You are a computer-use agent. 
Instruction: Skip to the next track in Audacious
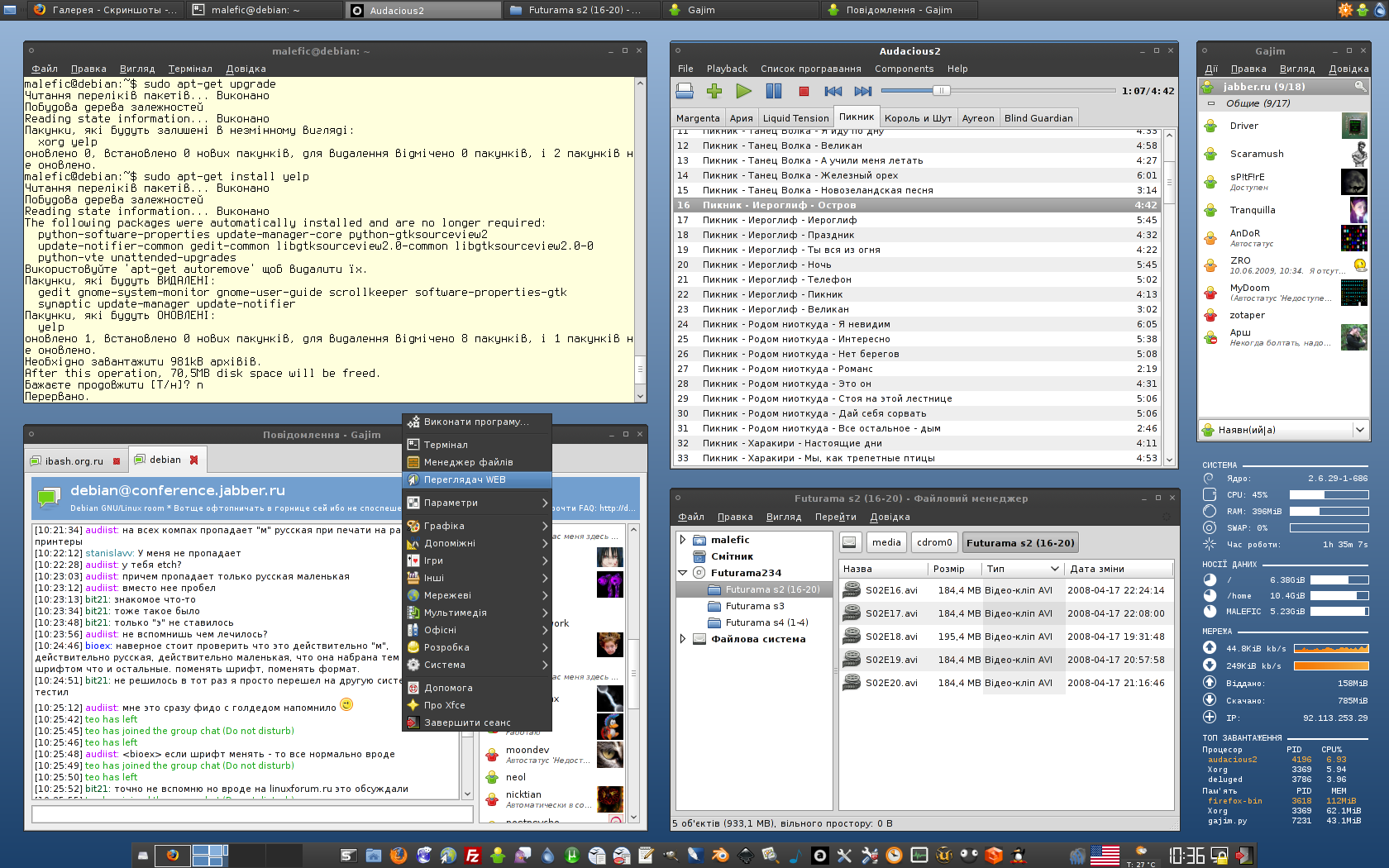point(863,91)
